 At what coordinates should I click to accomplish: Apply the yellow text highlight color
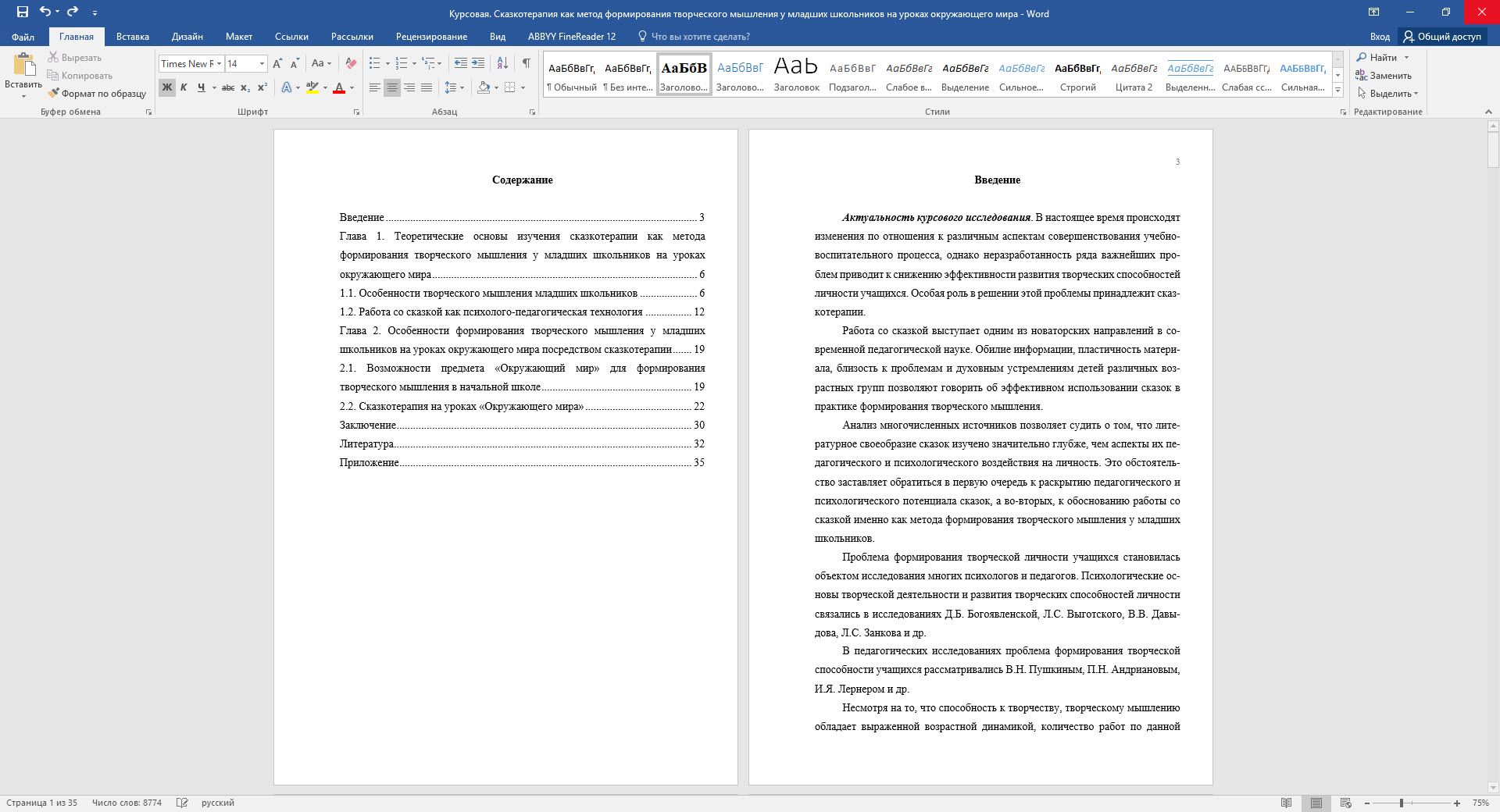coord(312,87)
